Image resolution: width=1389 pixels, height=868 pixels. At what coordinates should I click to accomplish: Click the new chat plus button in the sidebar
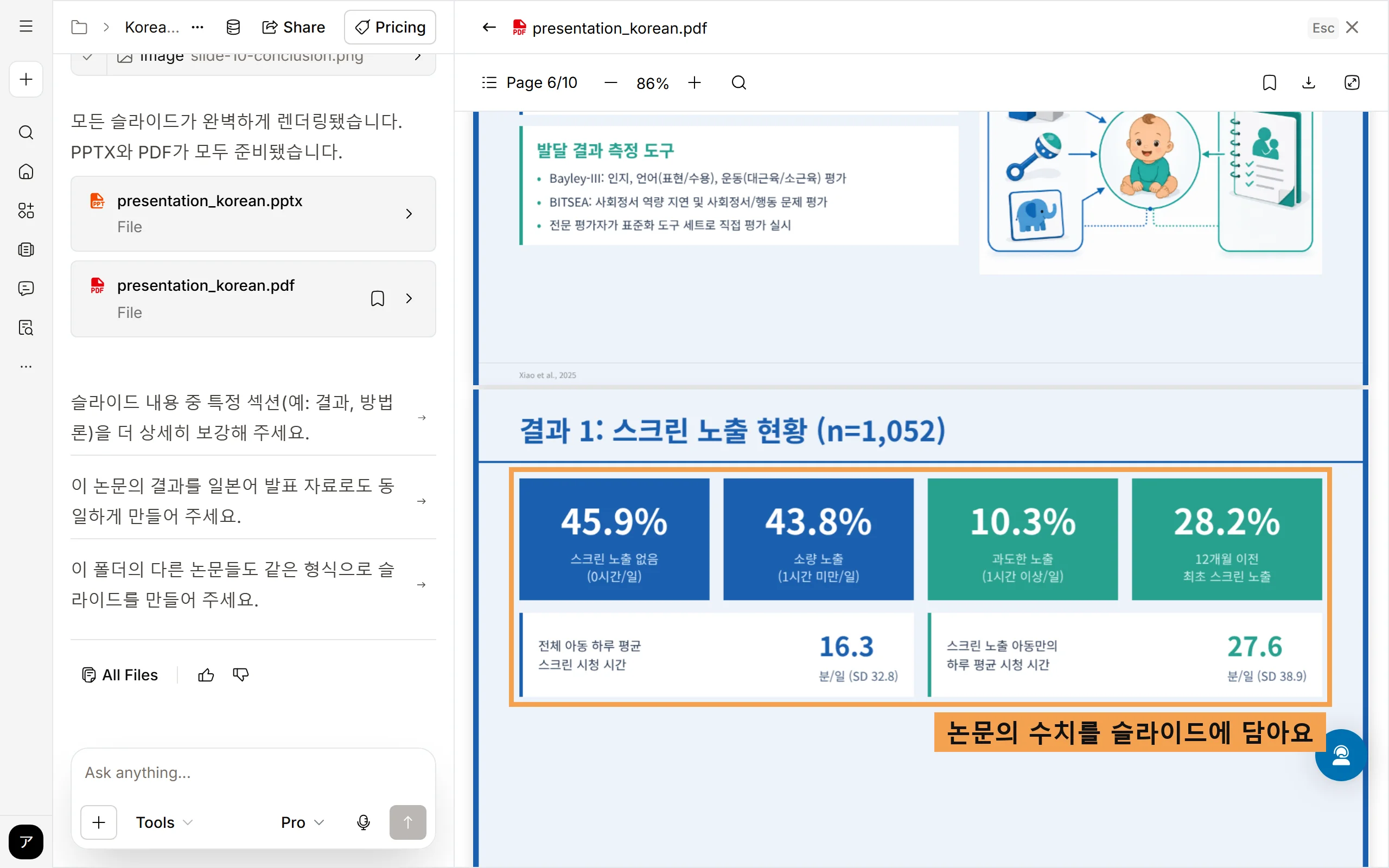(x=26, y=79)
